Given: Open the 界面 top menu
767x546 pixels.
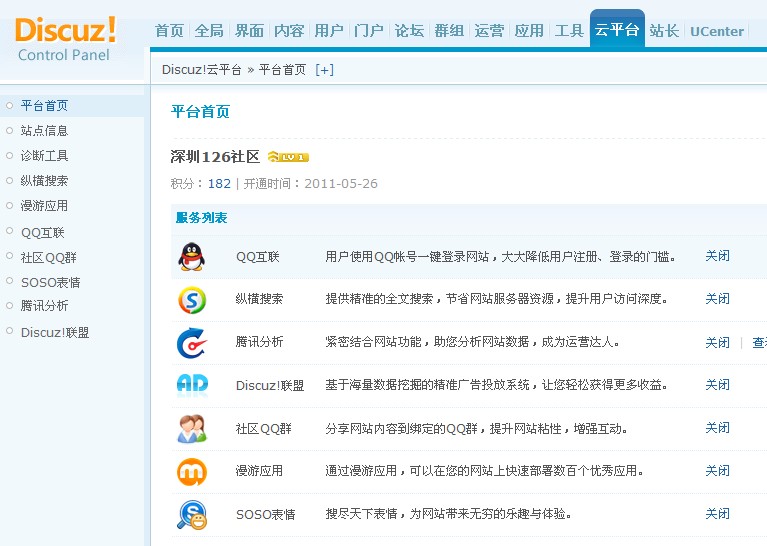Looking at the screenshot, I should click(x=249, y=31).
